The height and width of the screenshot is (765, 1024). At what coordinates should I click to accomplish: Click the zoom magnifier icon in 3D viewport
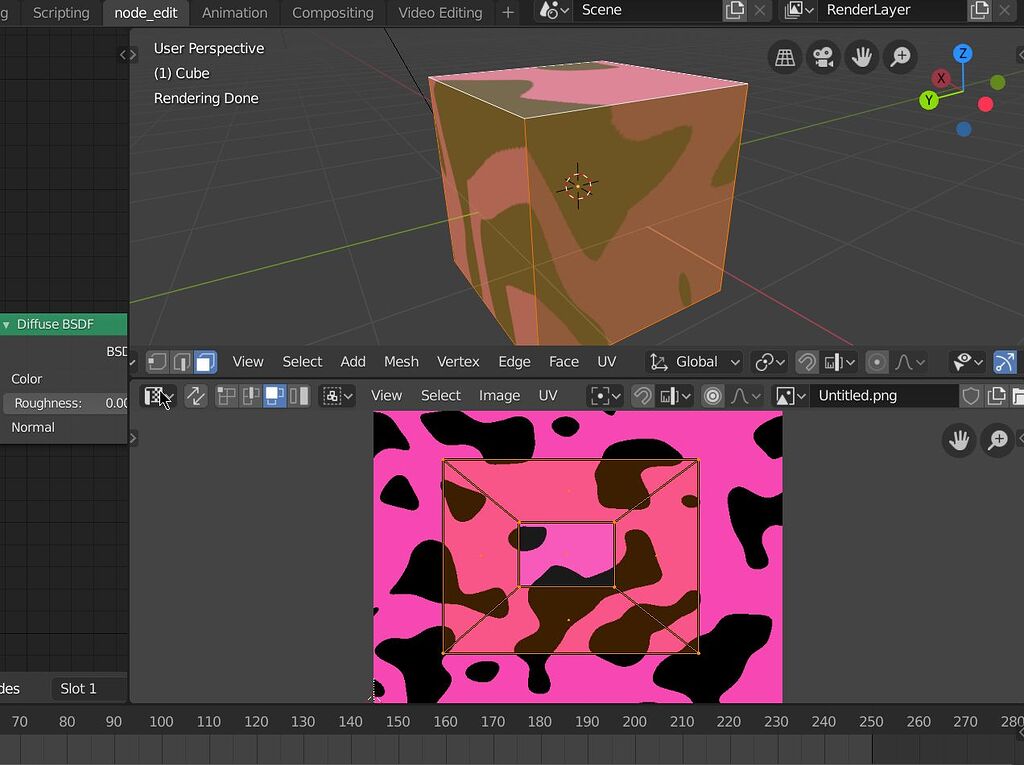click(x=901, y=57)
